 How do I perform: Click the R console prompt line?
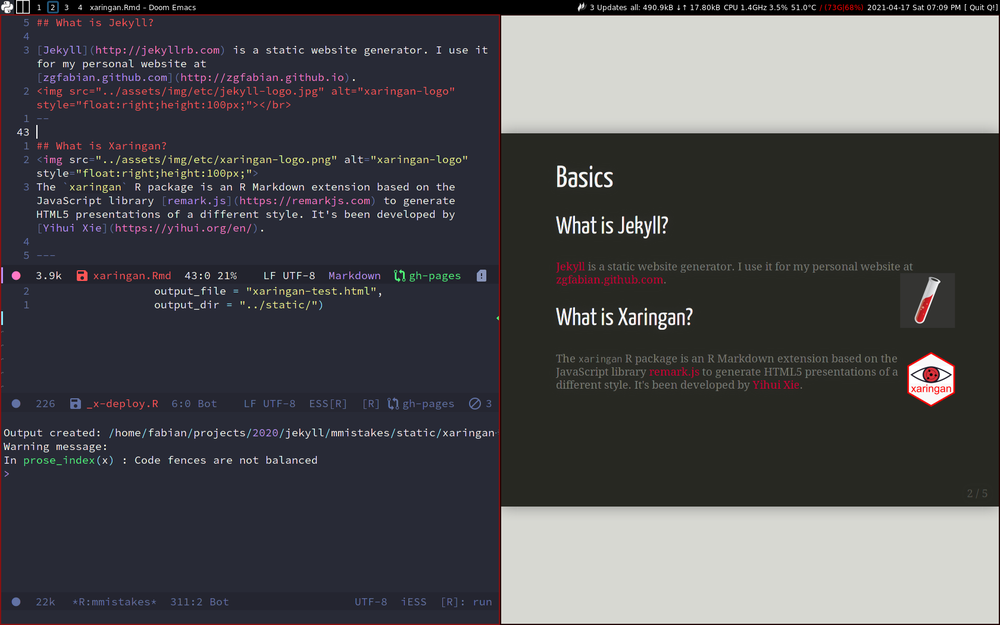pyautogui.click(x=6, y=474)
